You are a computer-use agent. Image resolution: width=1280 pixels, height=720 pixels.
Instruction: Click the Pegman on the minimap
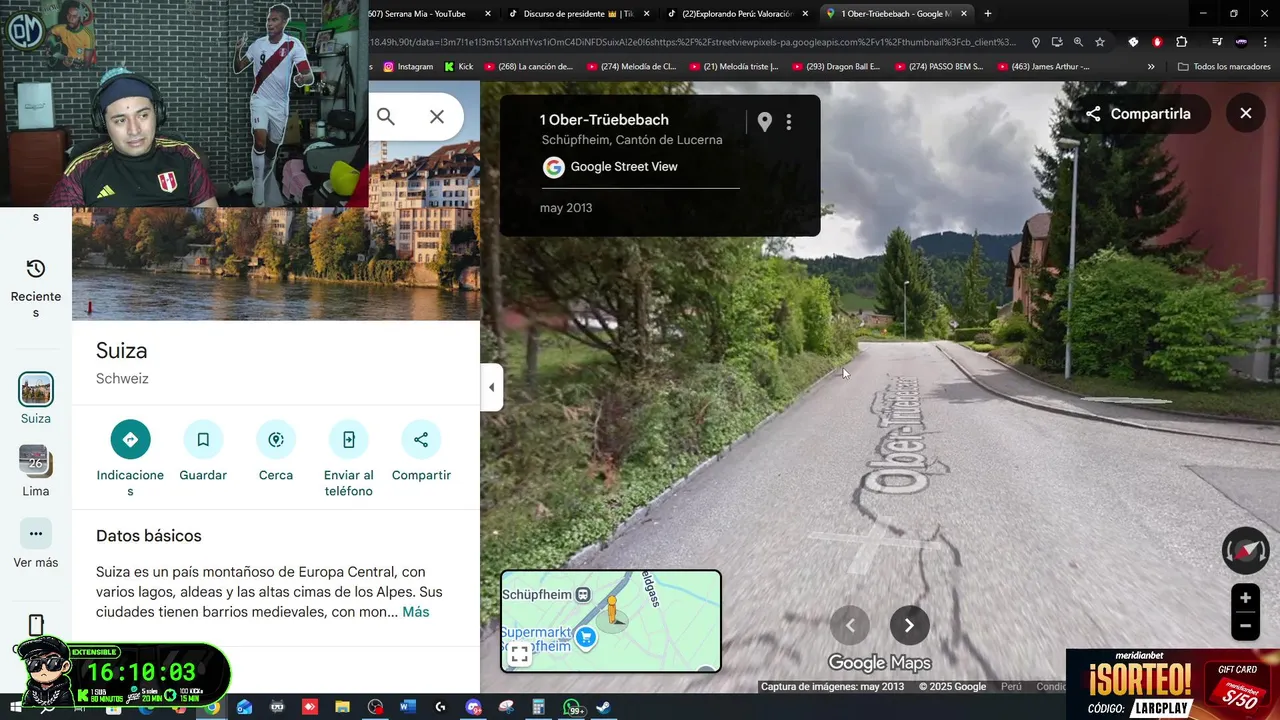[x=612, y=610]
